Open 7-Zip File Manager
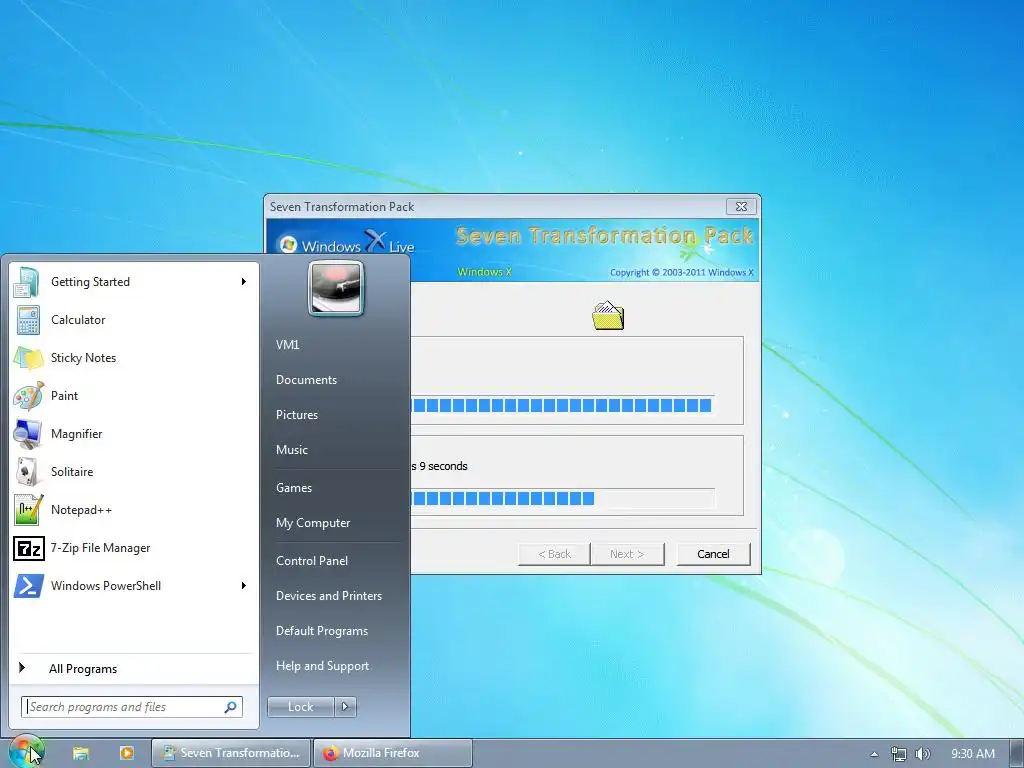The image size is (1024, 768). pos(133,548)
